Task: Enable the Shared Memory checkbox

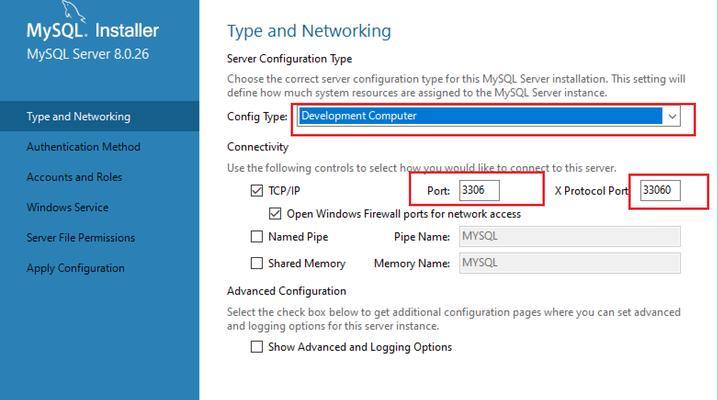Action: (257, 263)
